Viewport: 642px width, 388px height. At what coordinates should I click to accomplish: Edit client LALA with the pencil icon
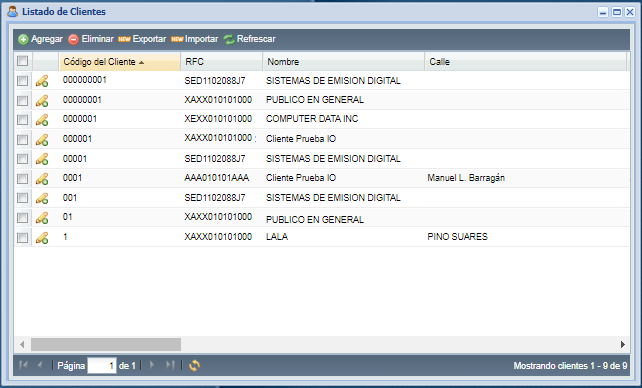coord(42,237)
